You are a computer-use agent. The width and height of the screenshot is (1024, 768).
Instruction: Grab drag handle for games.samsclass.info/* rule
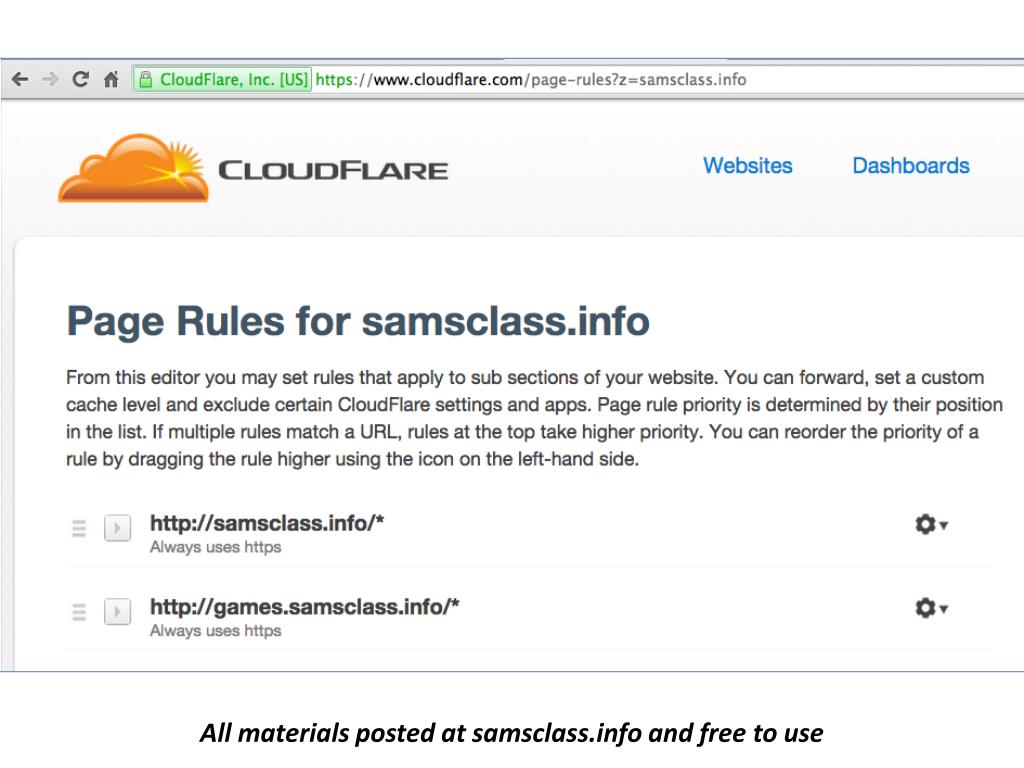coord(79,612)
